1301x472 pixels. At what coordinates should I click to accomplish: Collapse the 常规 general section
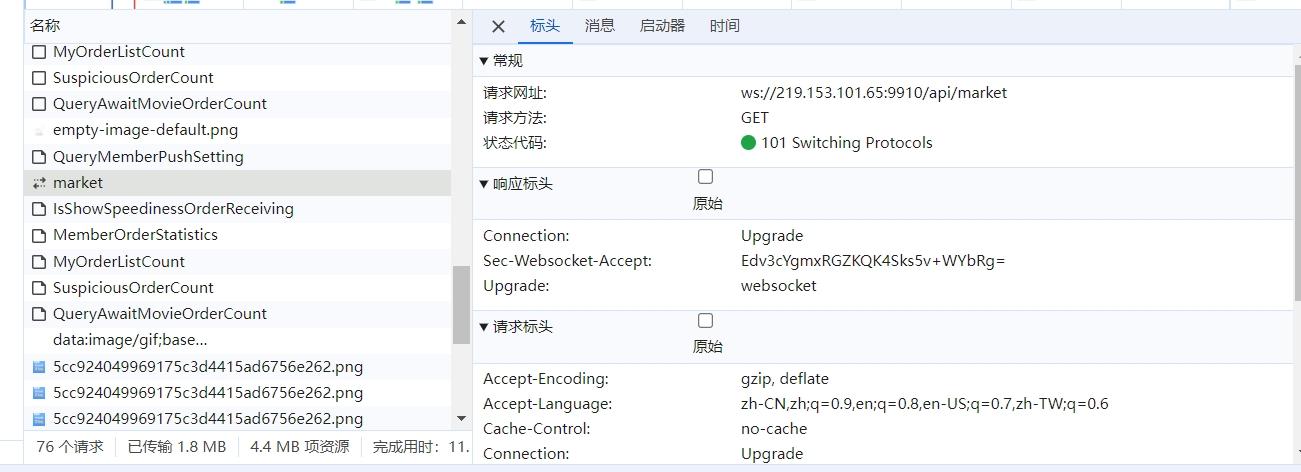click(484, 61)
